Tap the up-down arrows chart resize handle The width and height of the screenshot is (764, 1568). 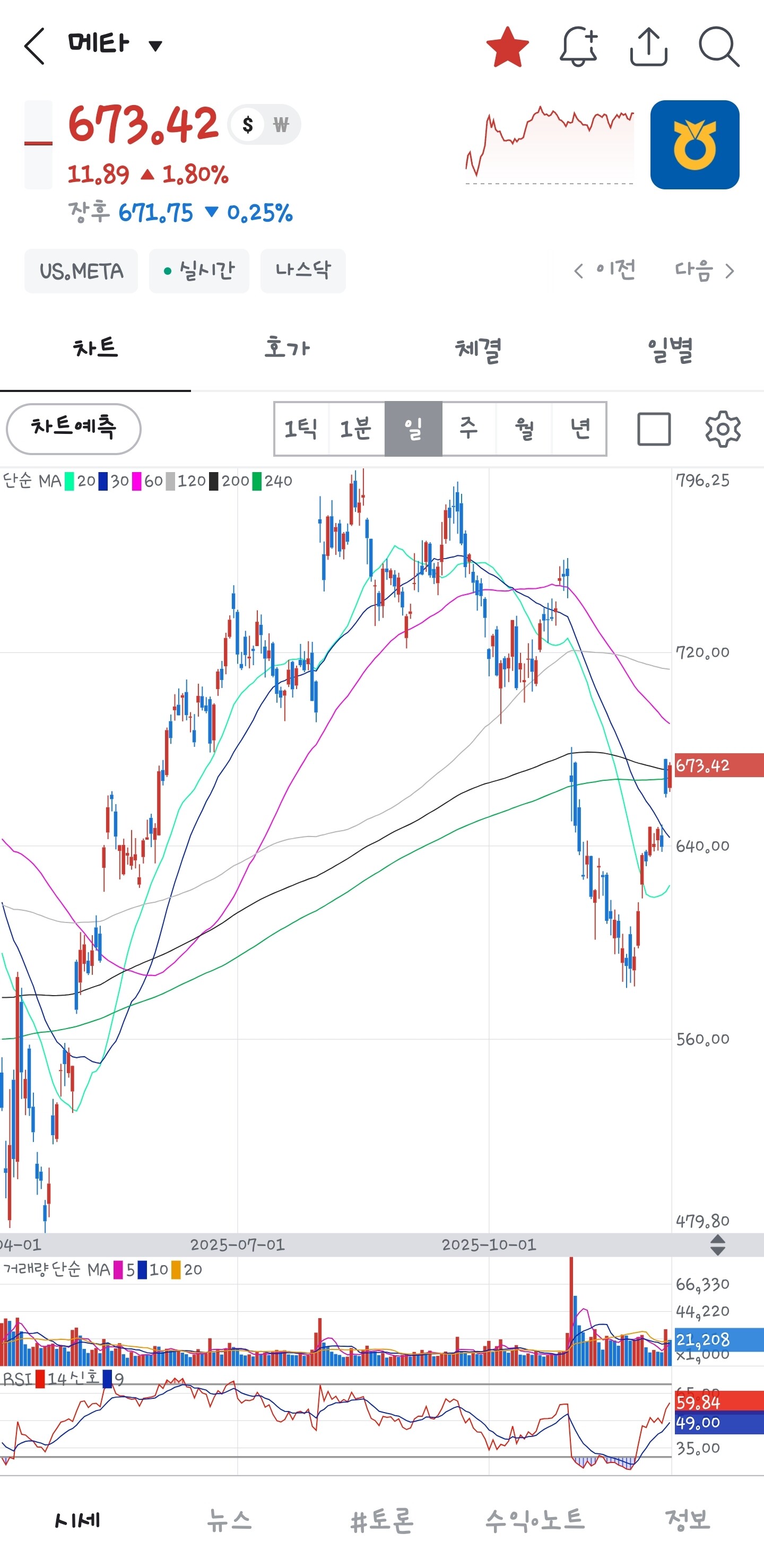[718, 1245]
